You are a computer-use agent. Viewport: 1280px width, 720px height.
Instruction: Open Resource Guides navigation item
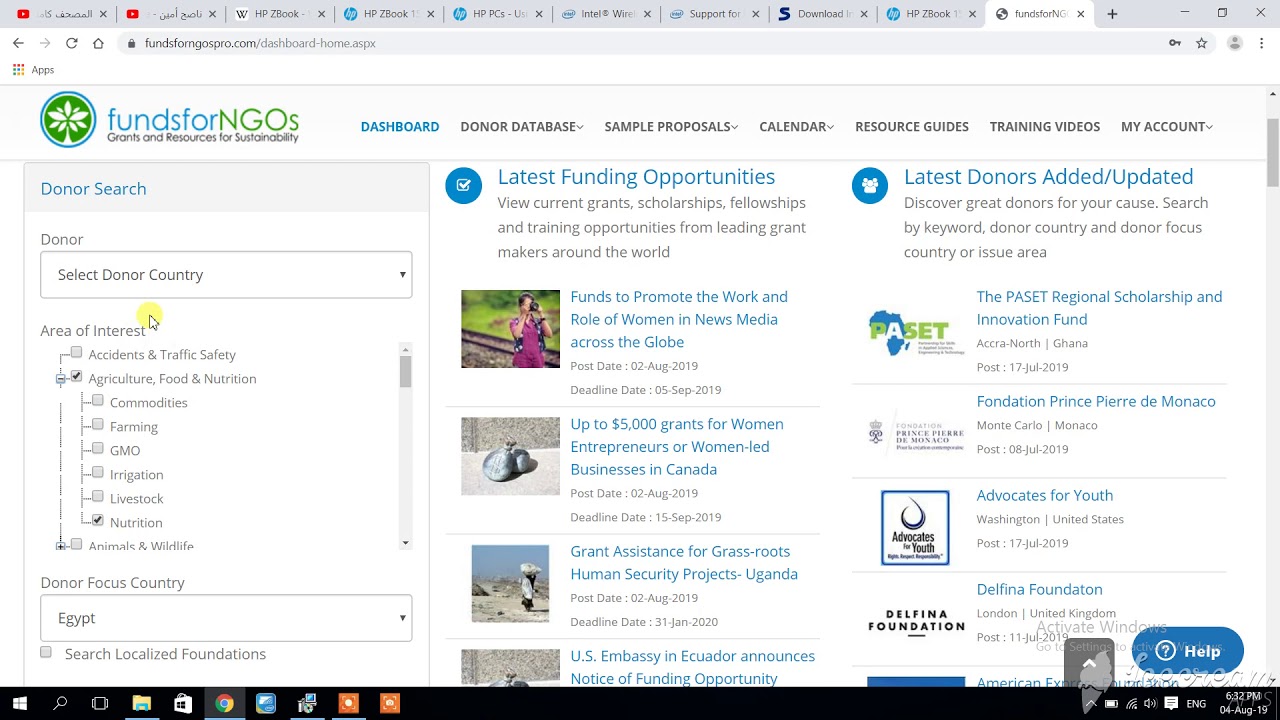(x=912, y=127)
